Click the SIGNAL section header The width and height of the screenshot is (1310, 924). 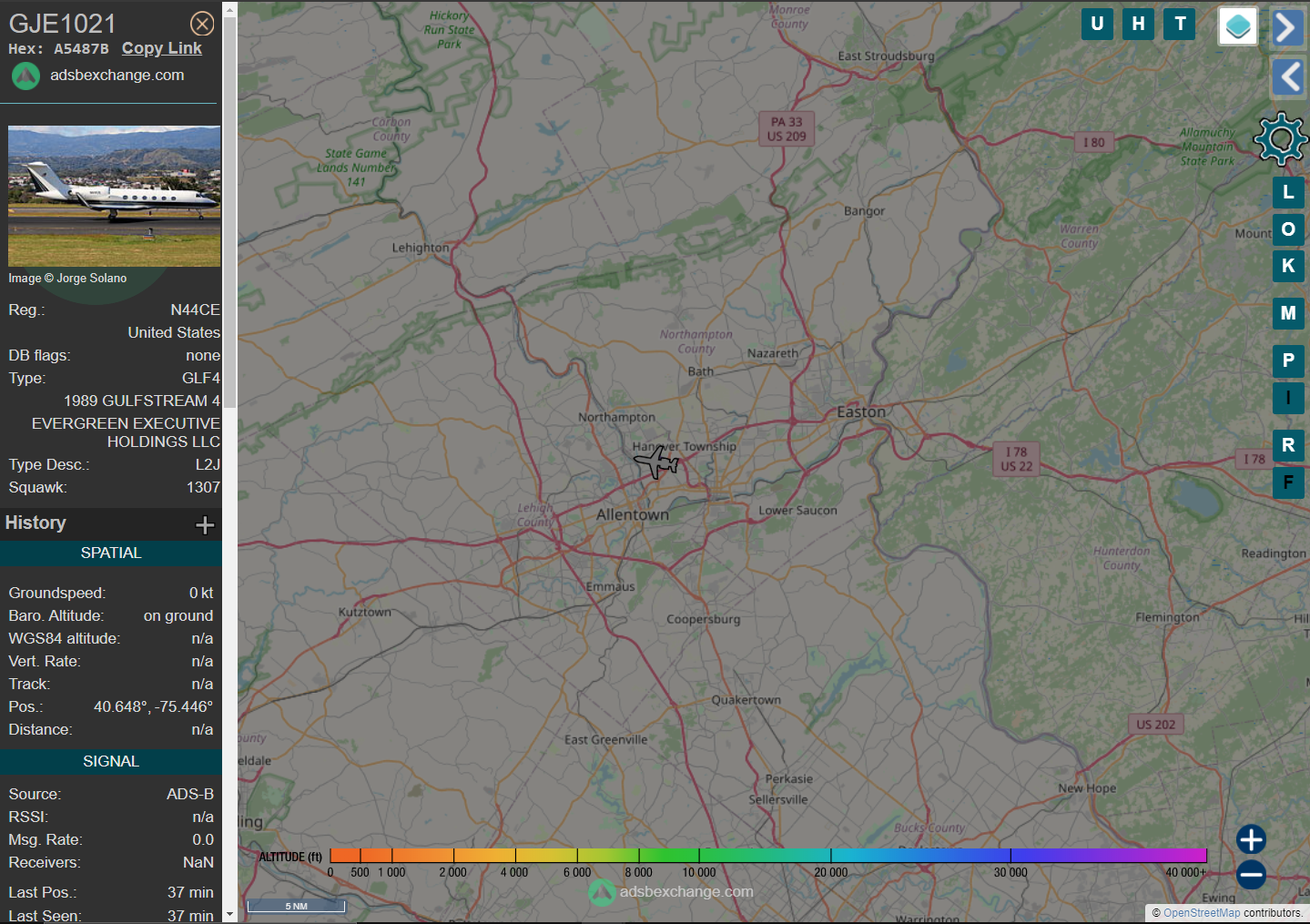tap(111, 762)
